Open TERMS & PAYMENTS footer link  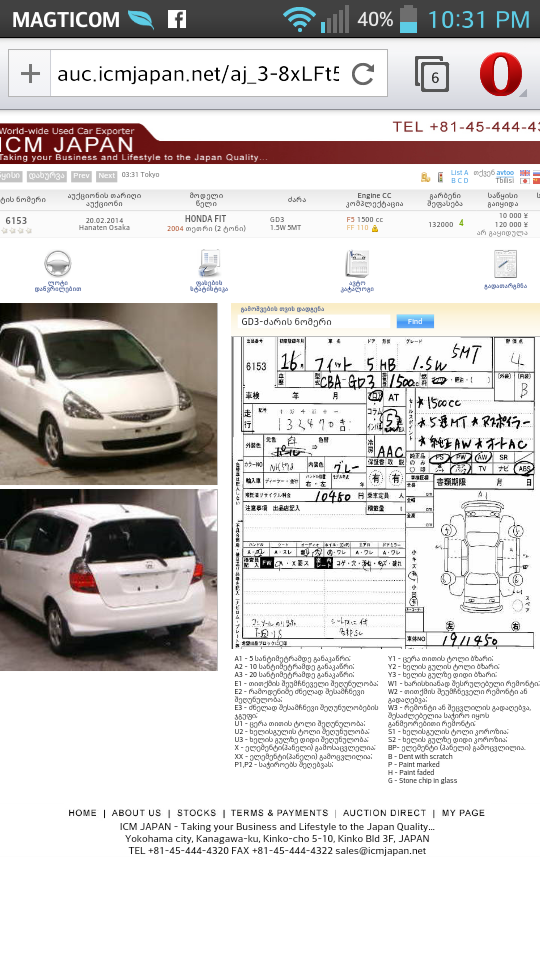pos(280,813)
